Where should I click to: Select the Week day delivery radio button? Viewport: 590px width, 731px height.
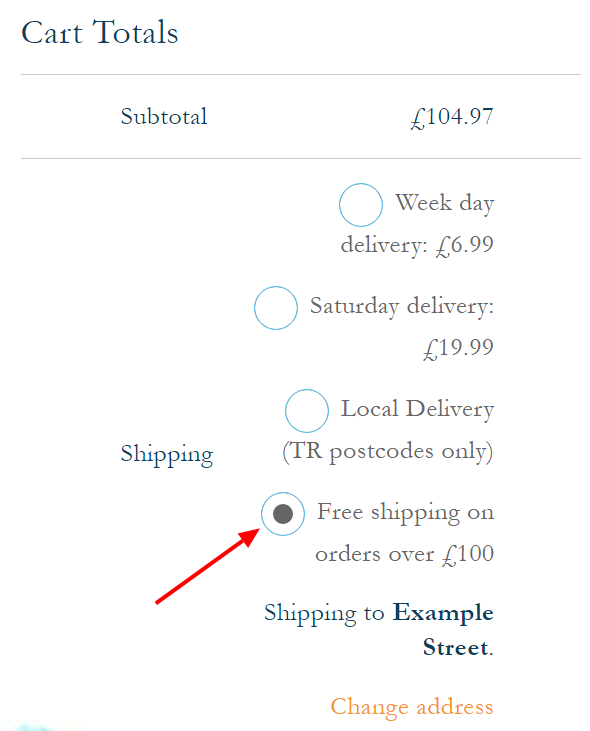point(361,205)
